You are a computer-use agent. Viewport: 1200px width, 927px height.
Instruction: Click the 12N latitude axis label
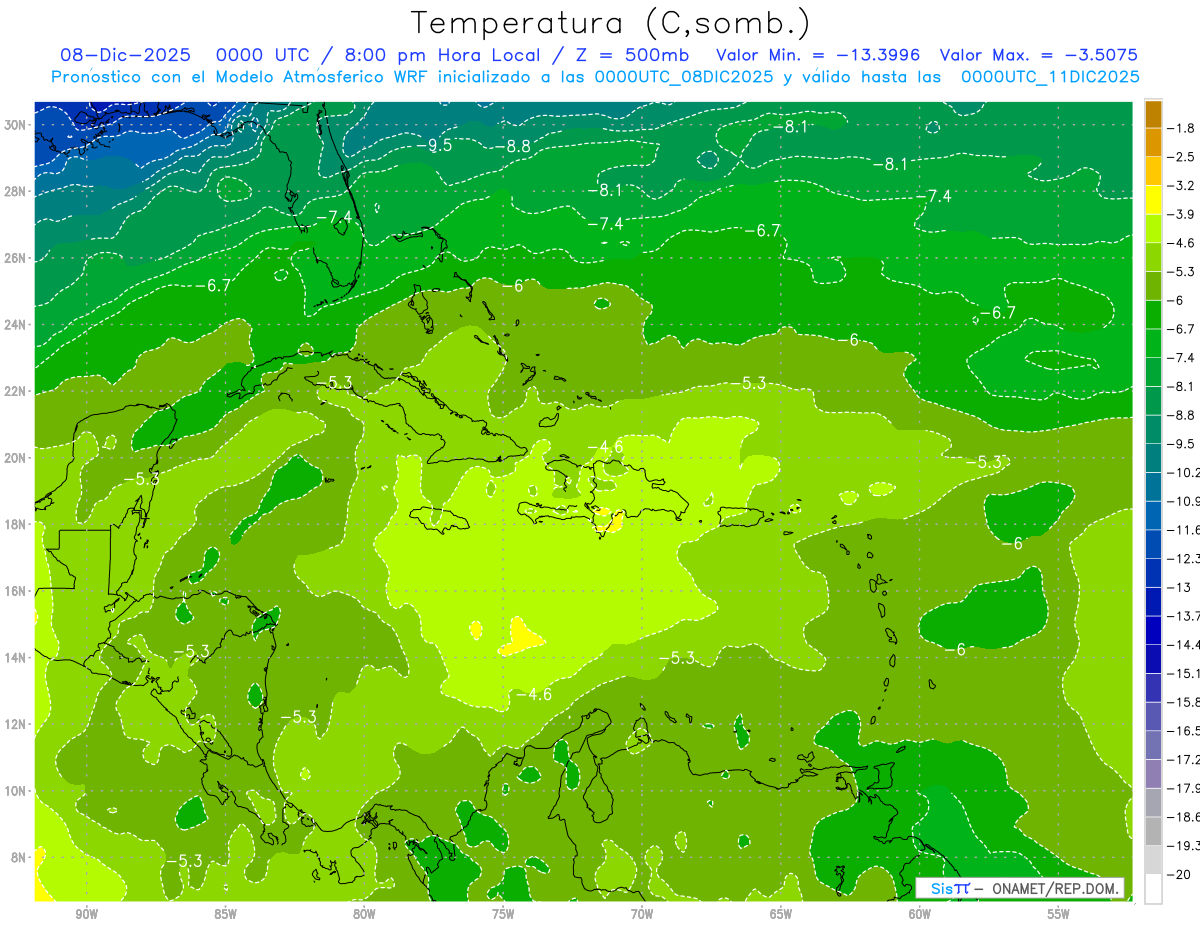[15, 724]
